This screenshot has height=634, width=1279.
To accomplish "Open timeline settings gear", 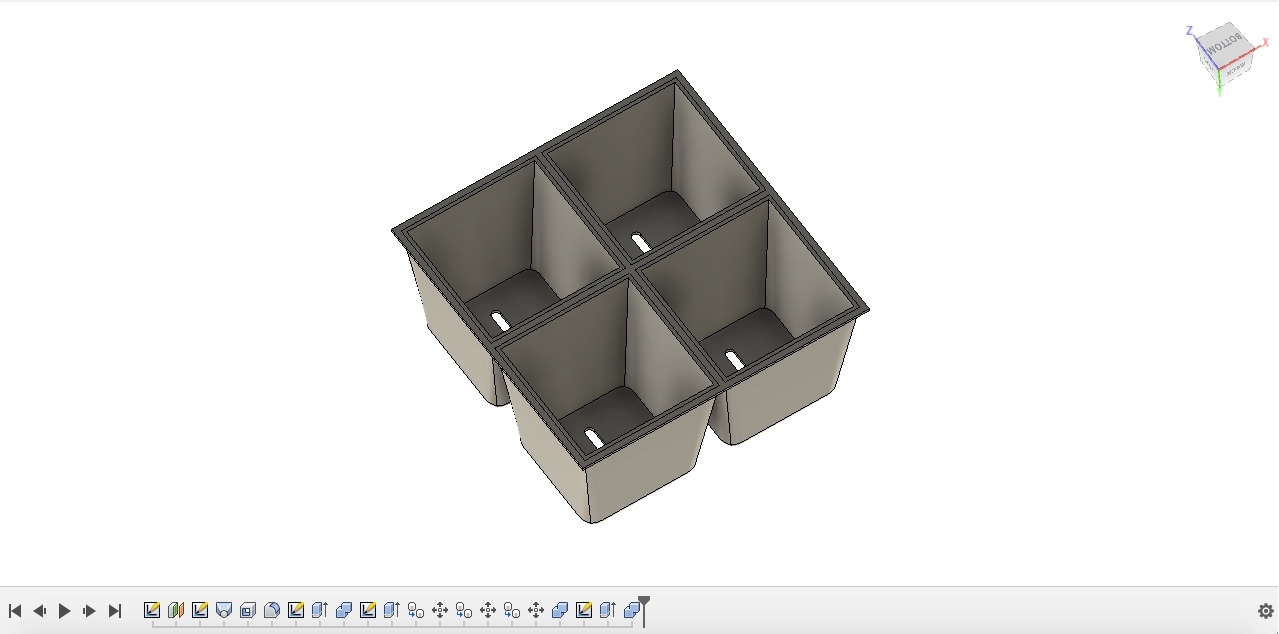I will (1266, 611).
